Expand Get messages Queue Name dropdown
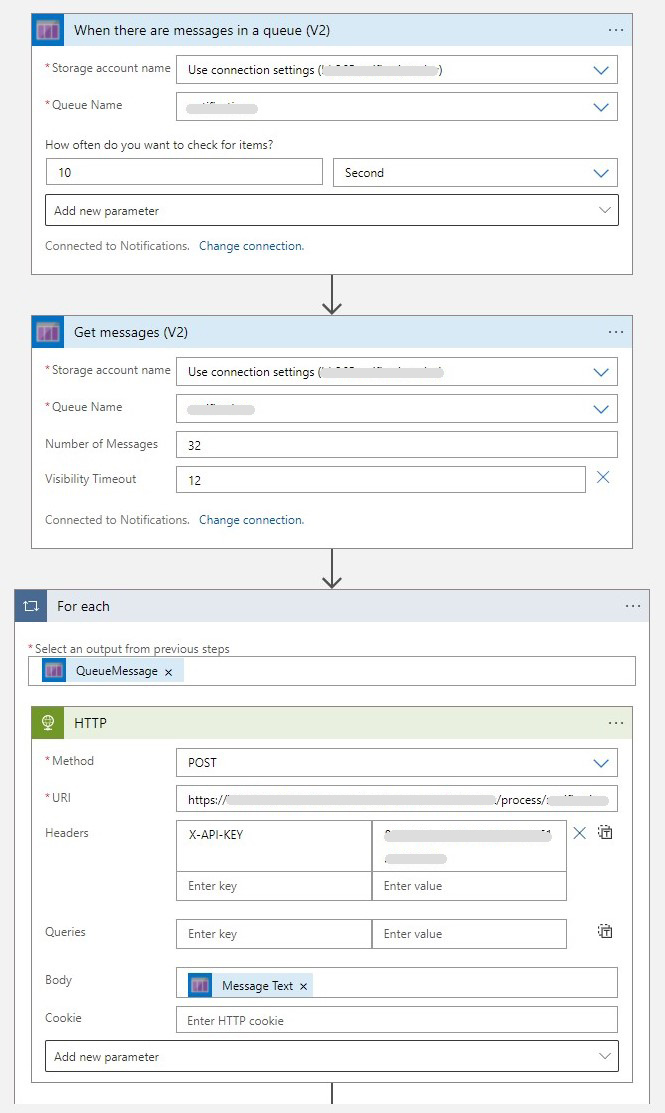 [601, 409]
